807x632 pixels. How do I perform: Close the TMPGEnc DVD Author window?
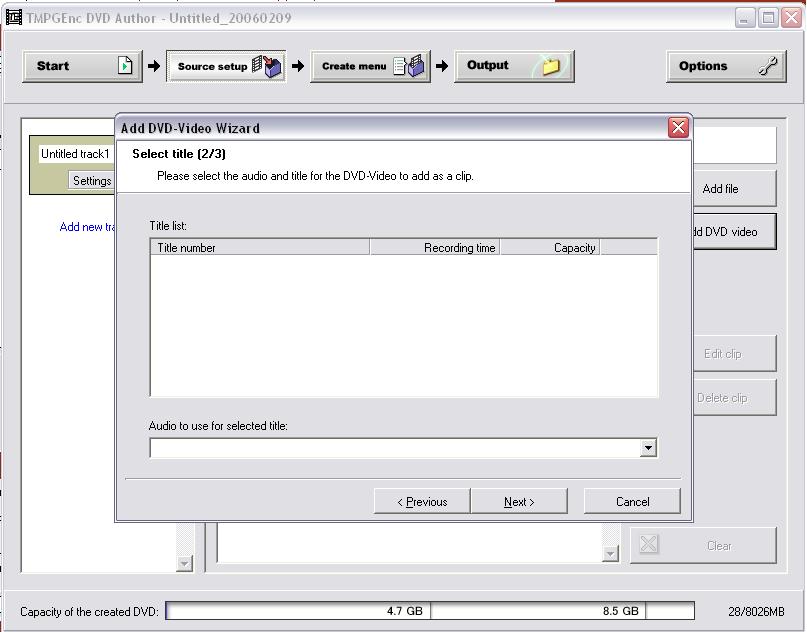[791, 18]
